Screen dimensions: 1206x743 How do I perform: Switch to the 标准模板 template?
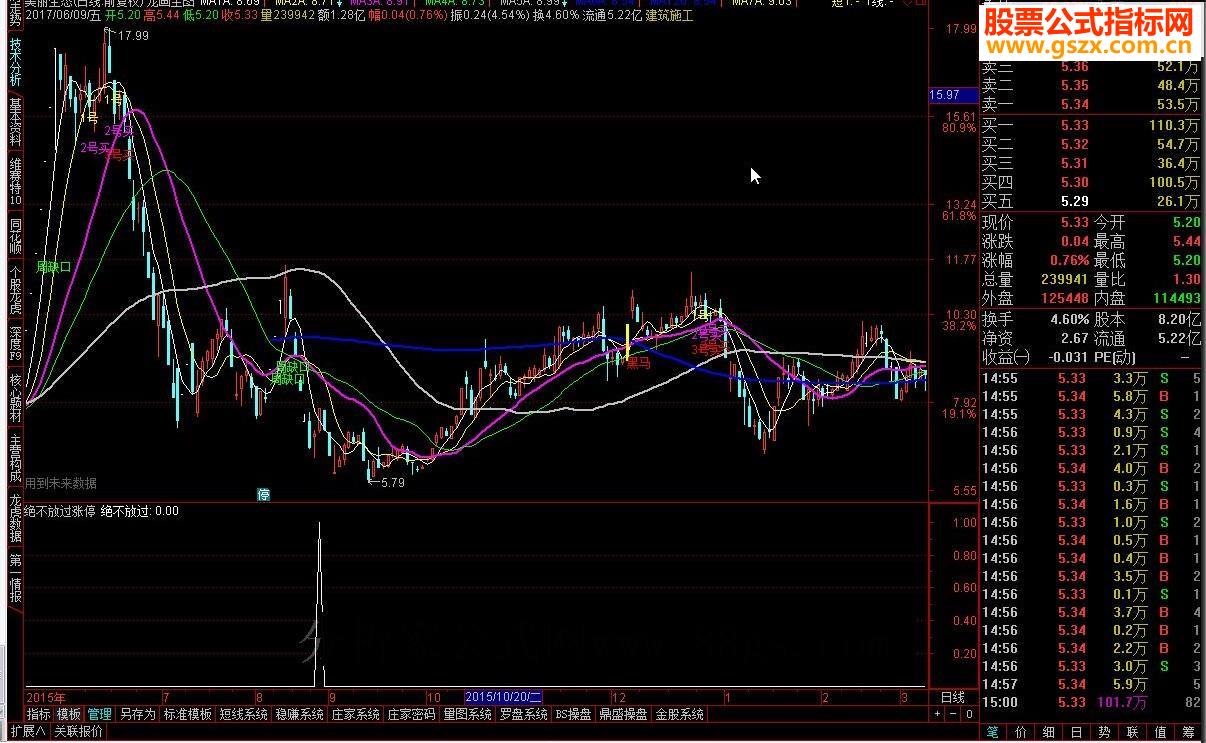coord(188,714)
